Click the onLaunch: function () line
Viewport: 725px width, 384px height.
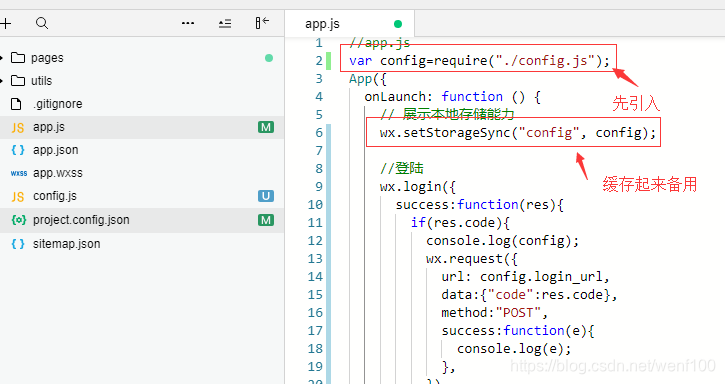click(x=452, y=97)
